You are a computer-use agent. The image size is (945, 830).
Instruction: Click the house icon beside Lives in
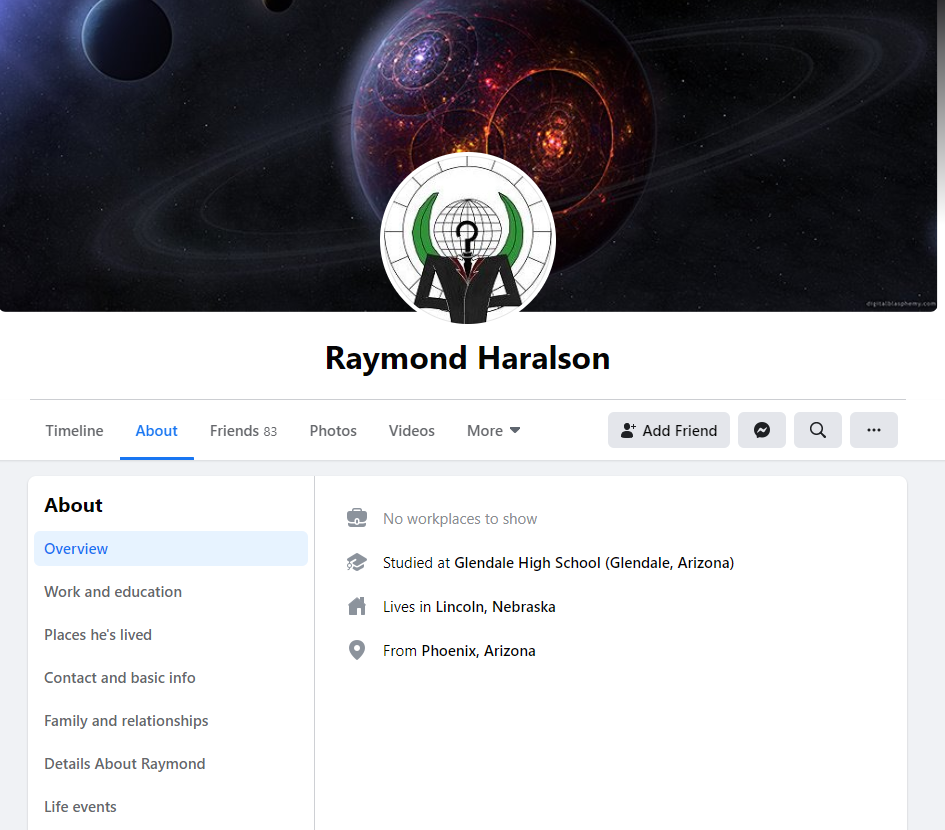[357, 606]
